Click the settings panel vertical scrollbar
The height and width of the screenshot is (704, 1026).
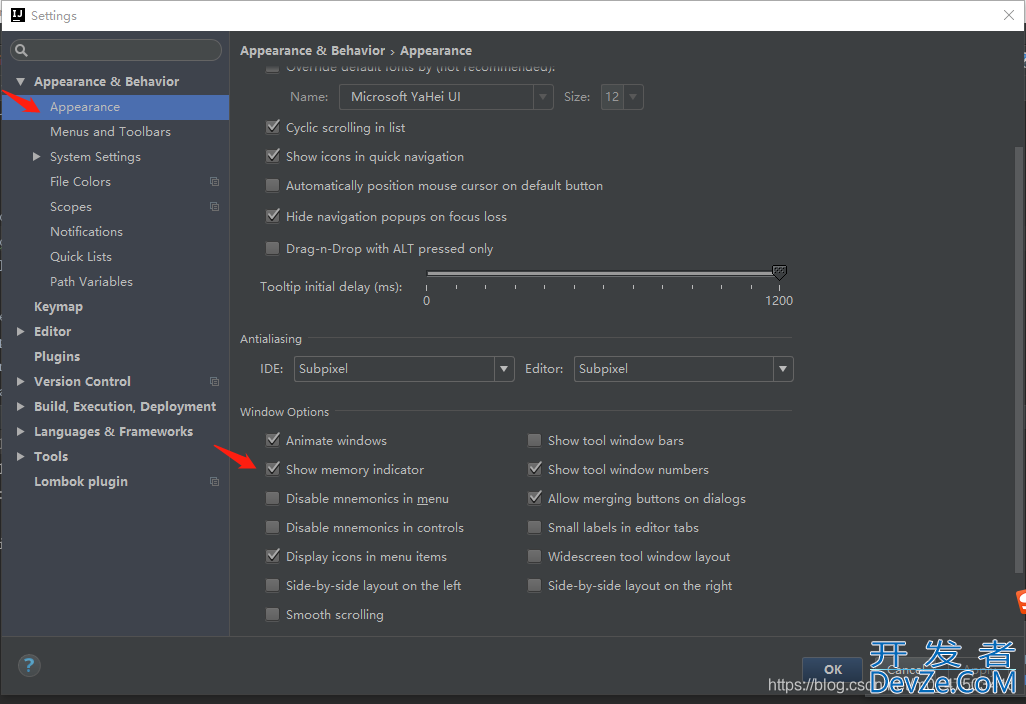pos(1018,360)
